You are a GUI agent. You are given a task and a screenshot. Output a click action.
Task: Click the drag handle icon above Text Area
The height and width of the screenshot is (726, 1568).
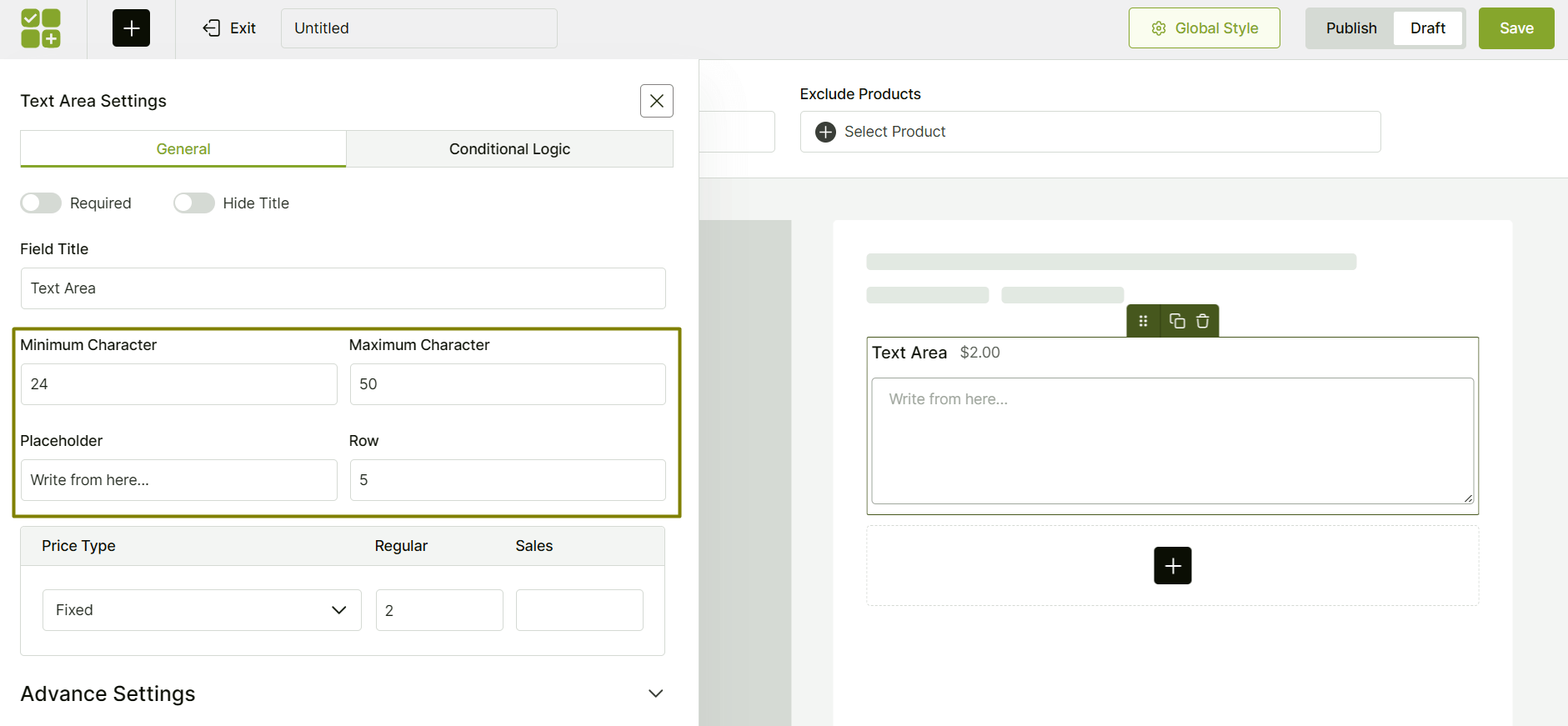[1143, 321]
